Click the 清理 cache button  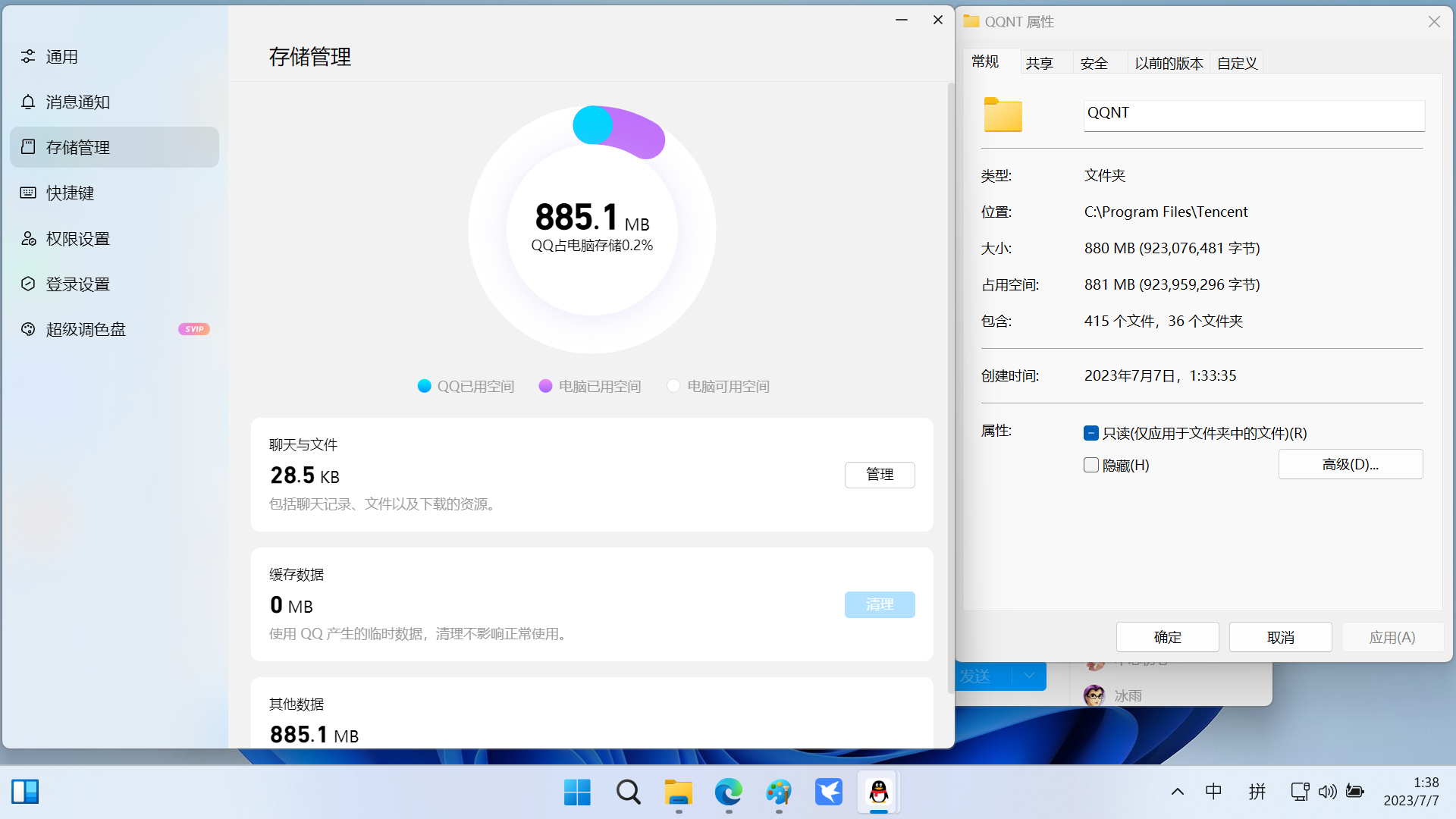point(880,604)
